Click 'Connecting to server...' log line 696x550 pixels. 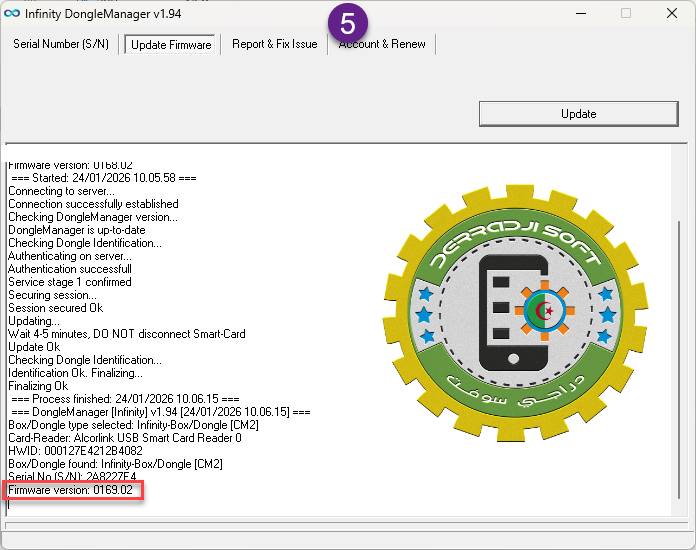point(61,191)
